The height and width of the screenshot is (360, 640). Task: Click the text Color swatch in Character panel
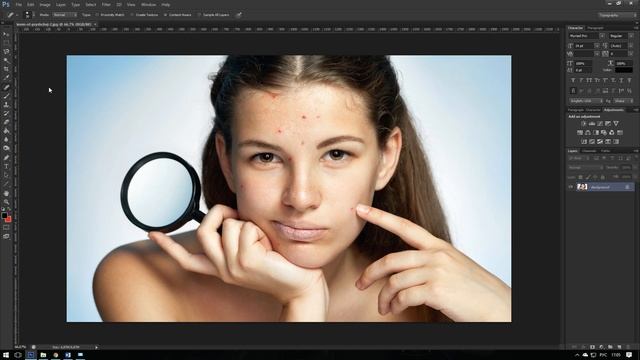(624, 70)
